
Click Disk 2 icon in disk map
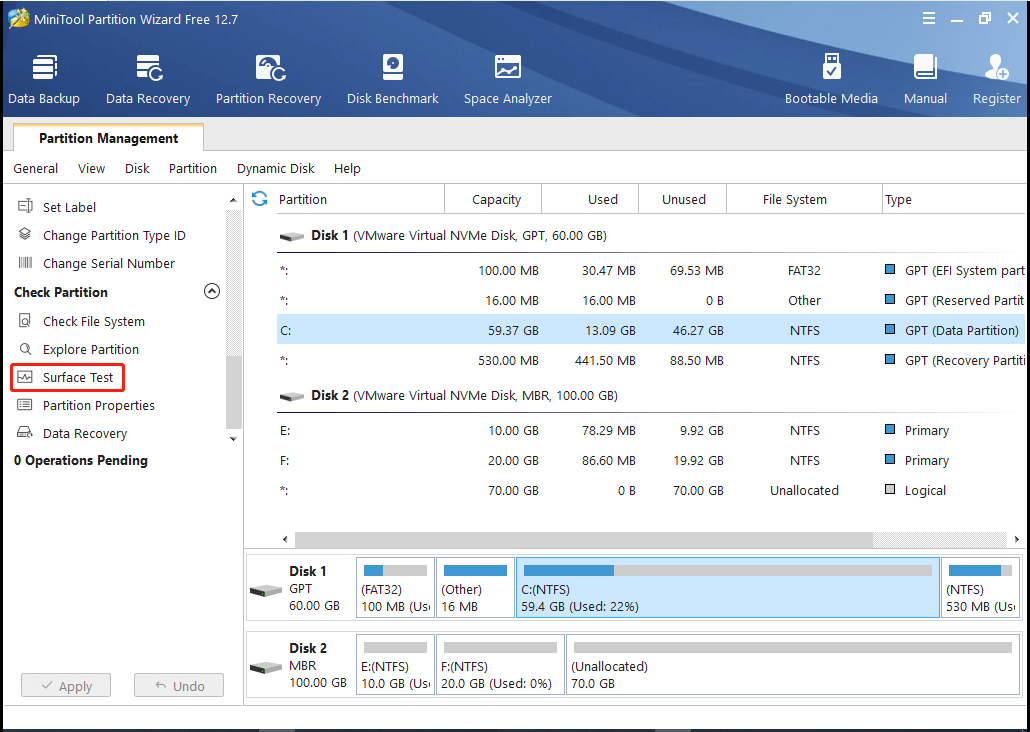[266, 667]
